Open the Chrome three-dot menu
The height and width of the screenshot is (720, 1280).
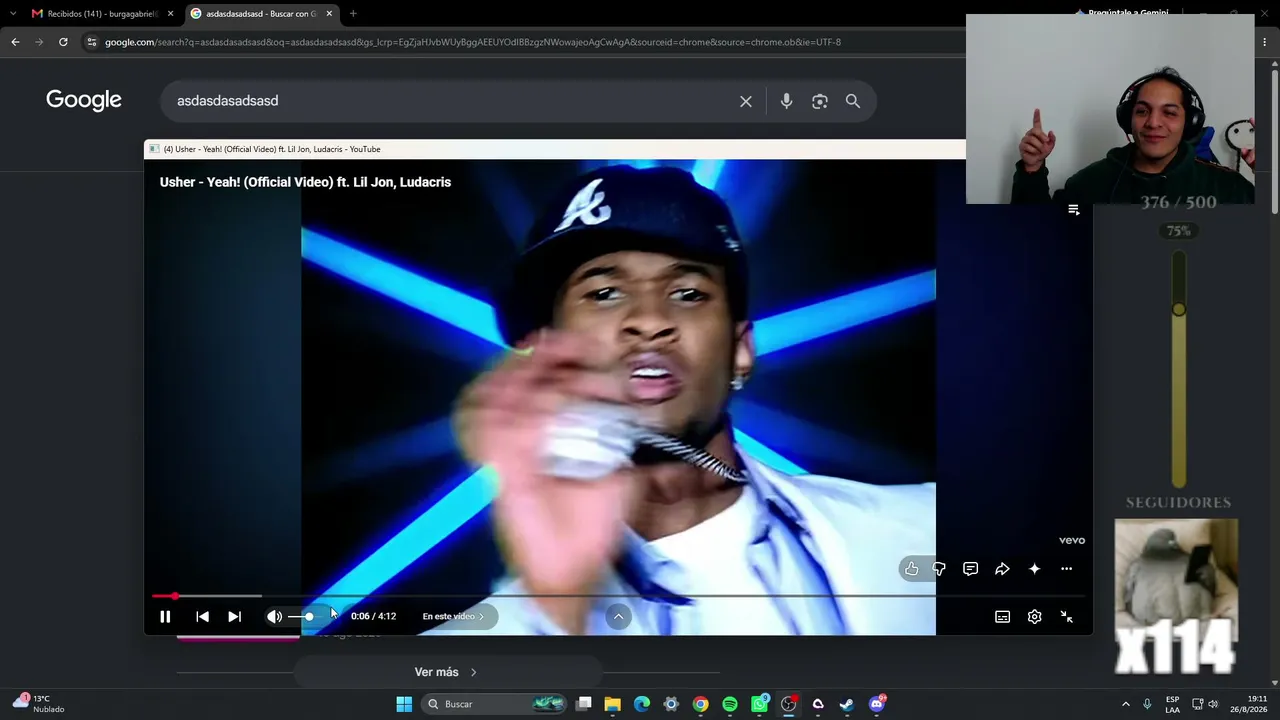[1265, 42]
